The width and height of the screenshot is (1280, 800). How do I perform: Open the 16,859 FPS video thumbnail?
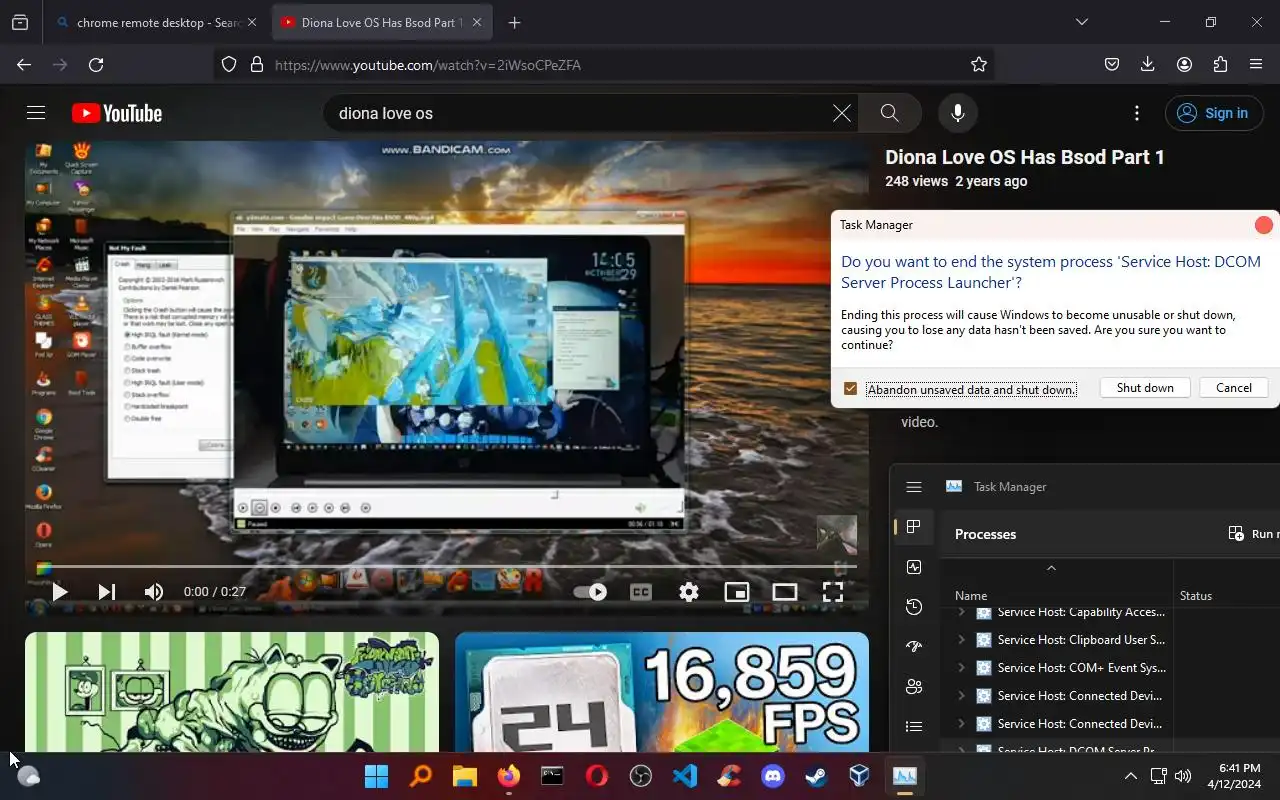pos(662,692)
